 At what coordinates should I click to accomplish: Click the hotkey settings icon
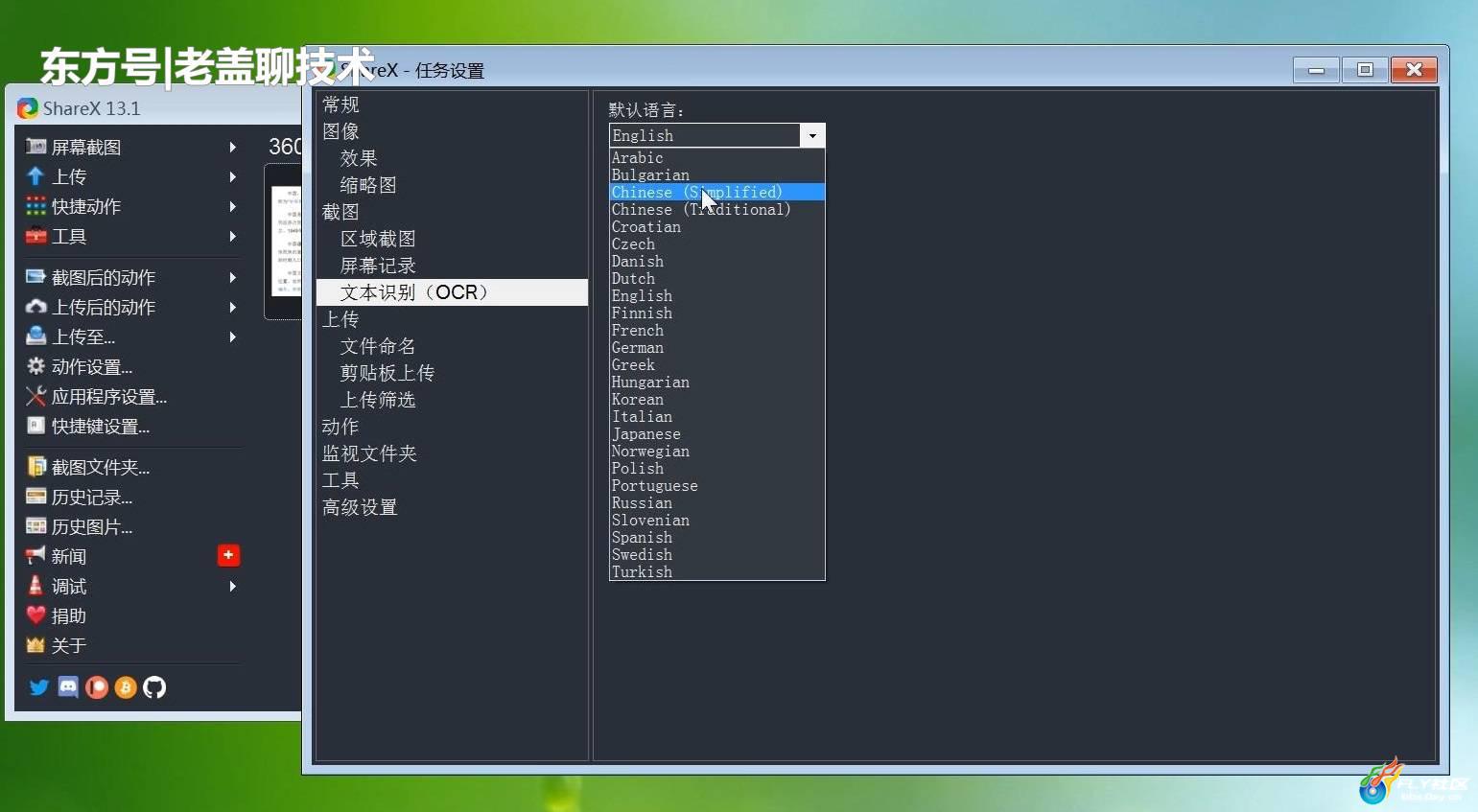click(x=35, y=426)
